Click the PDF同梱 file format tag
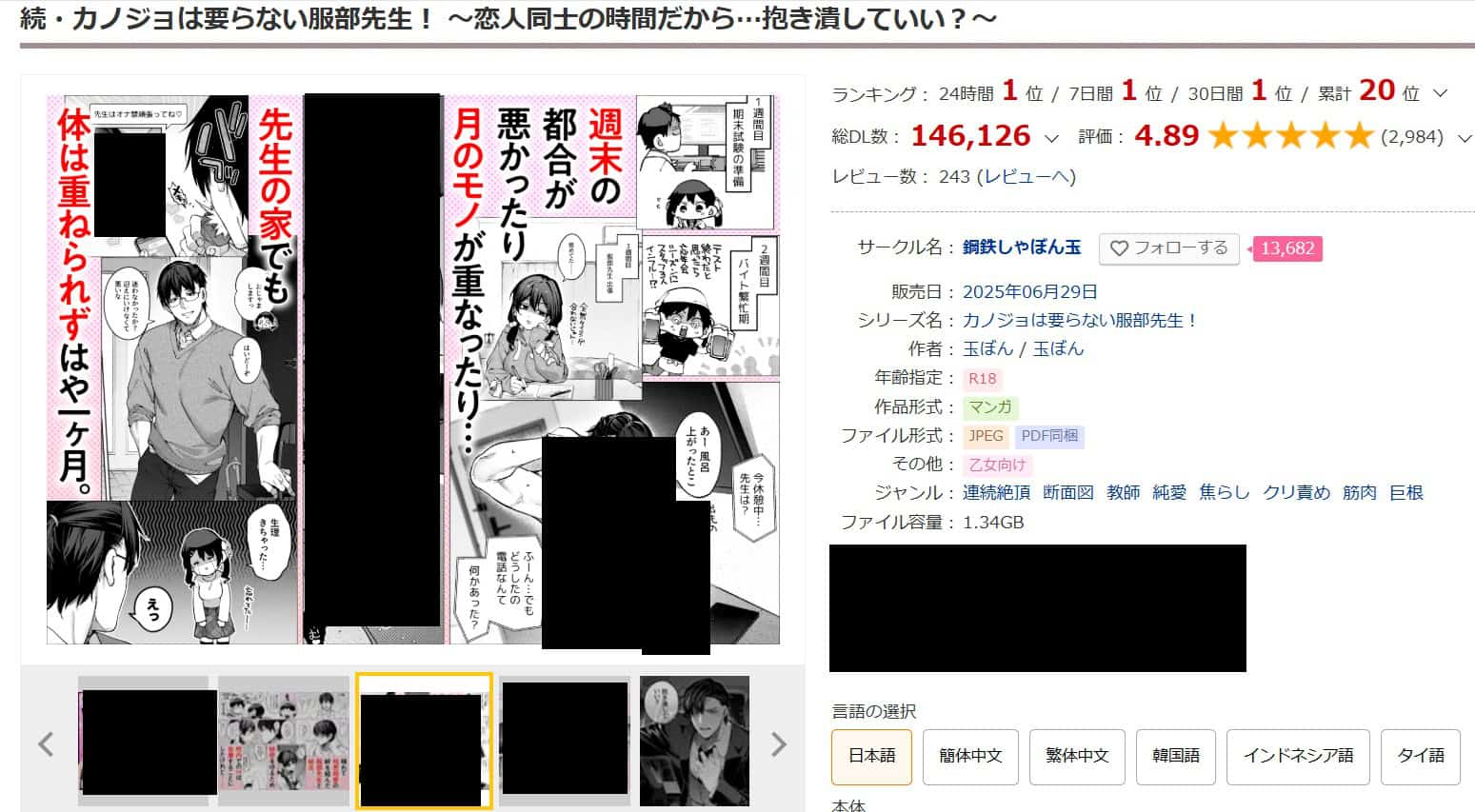 1049,436
